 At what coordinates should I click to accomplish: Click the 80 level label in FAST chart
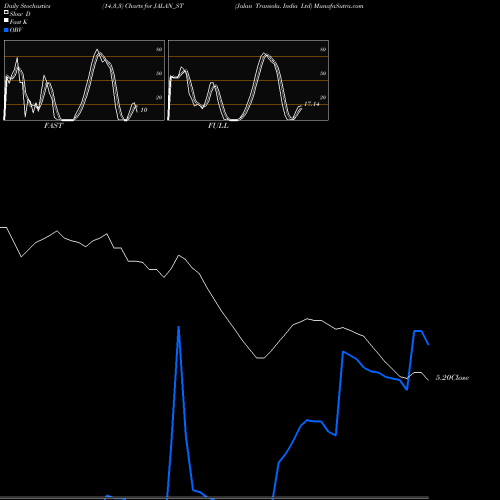tap(159, 49)
